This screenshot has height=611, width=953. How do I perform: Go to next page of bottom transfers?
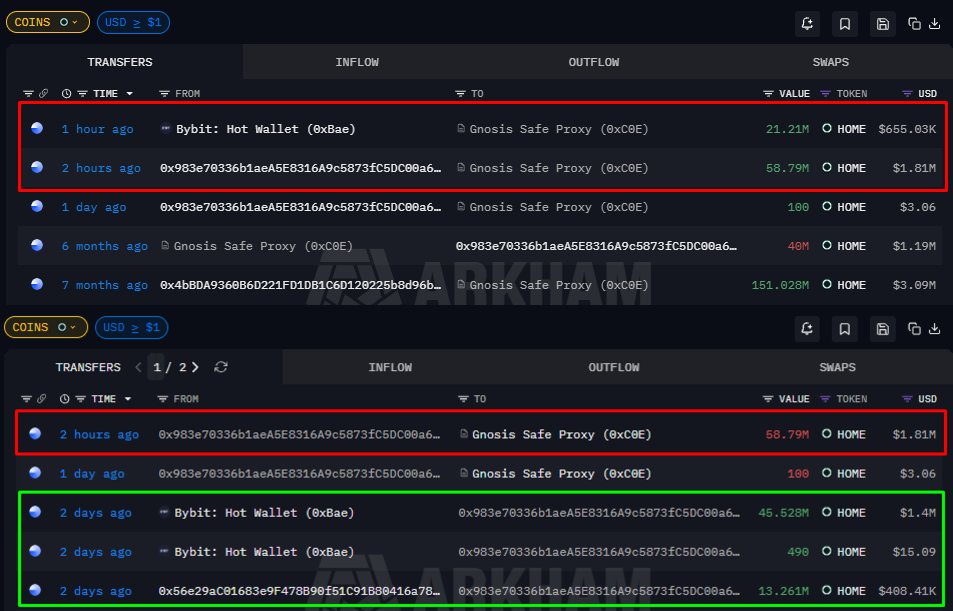pyautogui.click(x=195, y=367)
